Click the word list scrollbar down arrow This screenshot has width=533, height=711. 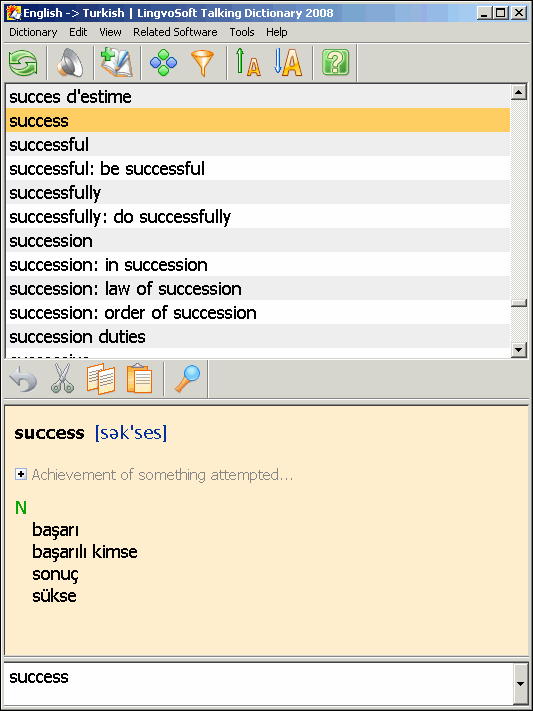coord(518,349)
